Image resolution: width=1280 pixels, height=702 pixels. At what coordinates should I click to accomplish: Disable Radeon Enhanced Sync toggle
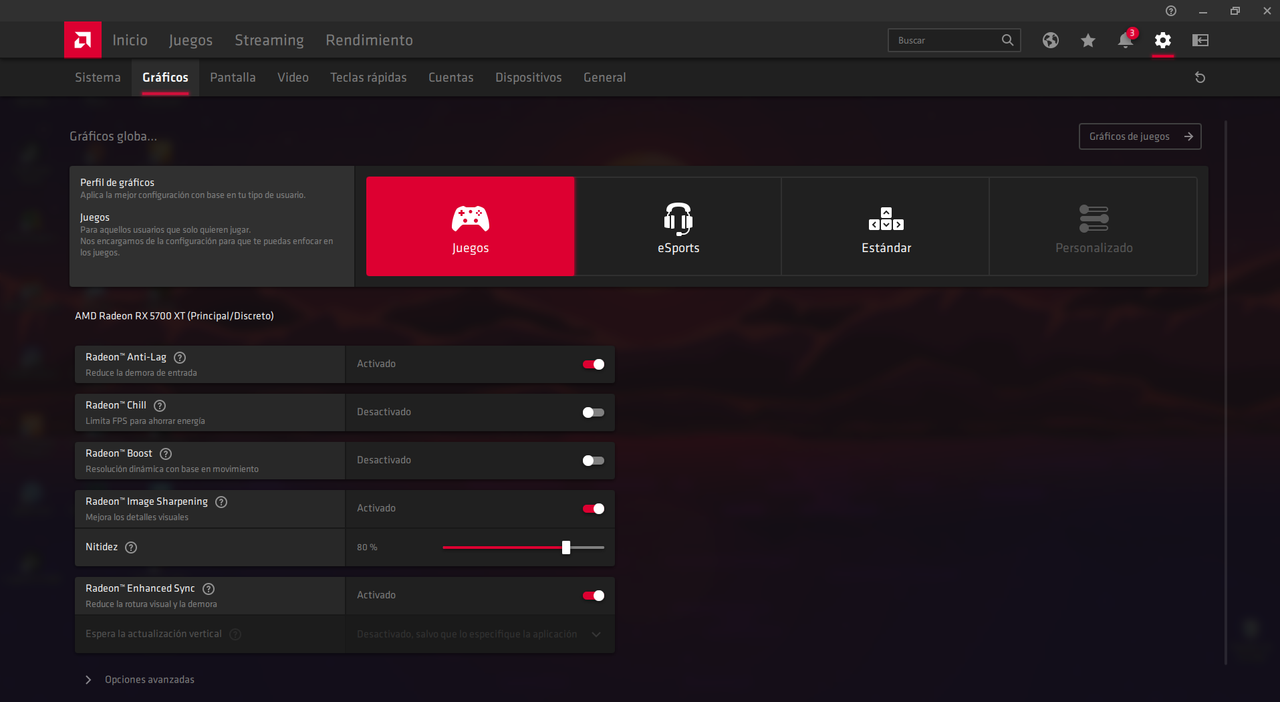593,595
